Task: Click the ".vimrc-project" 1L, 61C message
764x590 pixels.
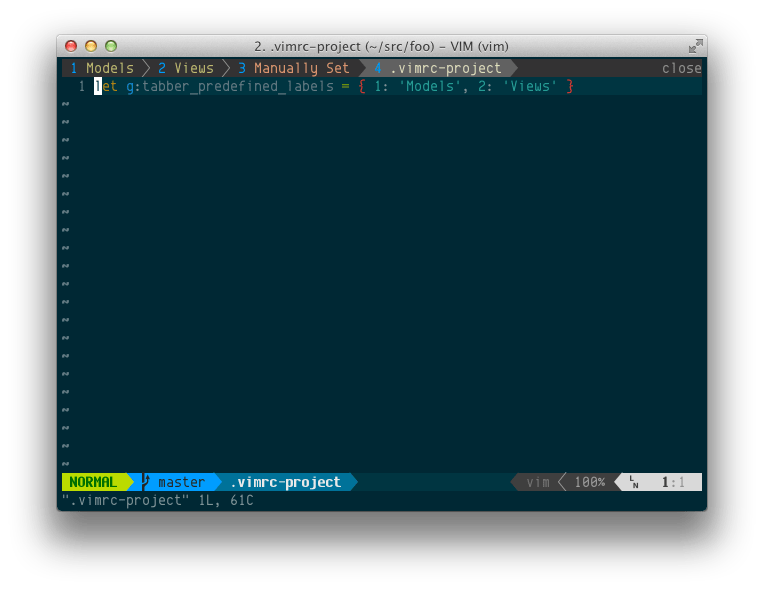Action: coord(158,500)
